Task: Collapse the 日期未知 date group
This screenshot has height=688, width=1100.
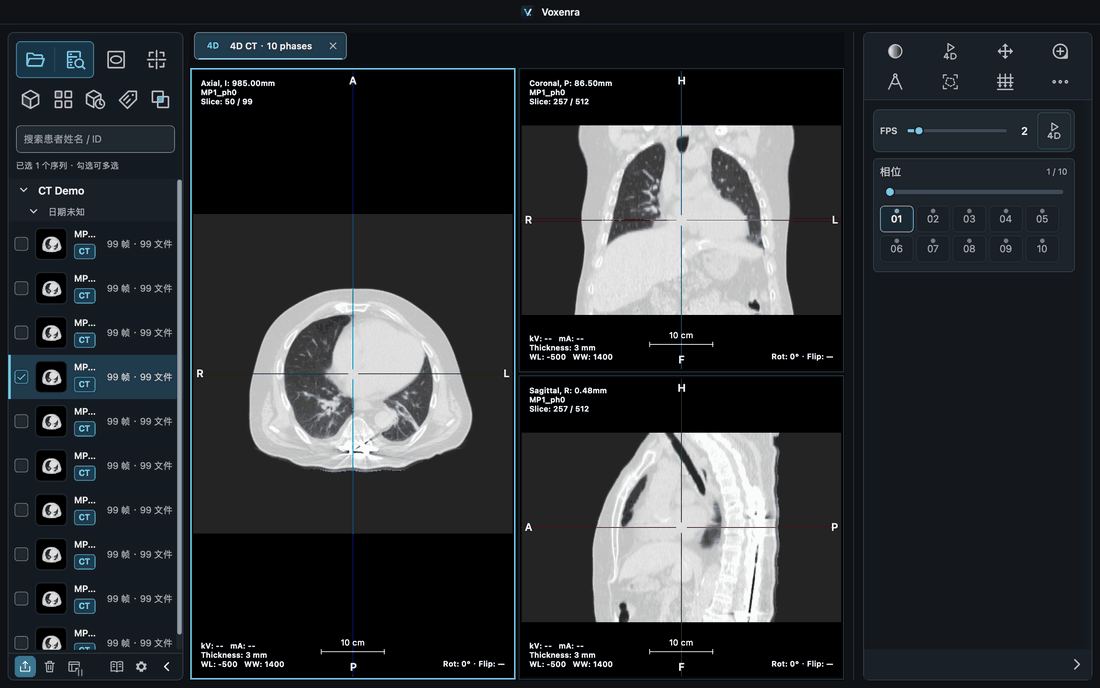Action: 33,211
